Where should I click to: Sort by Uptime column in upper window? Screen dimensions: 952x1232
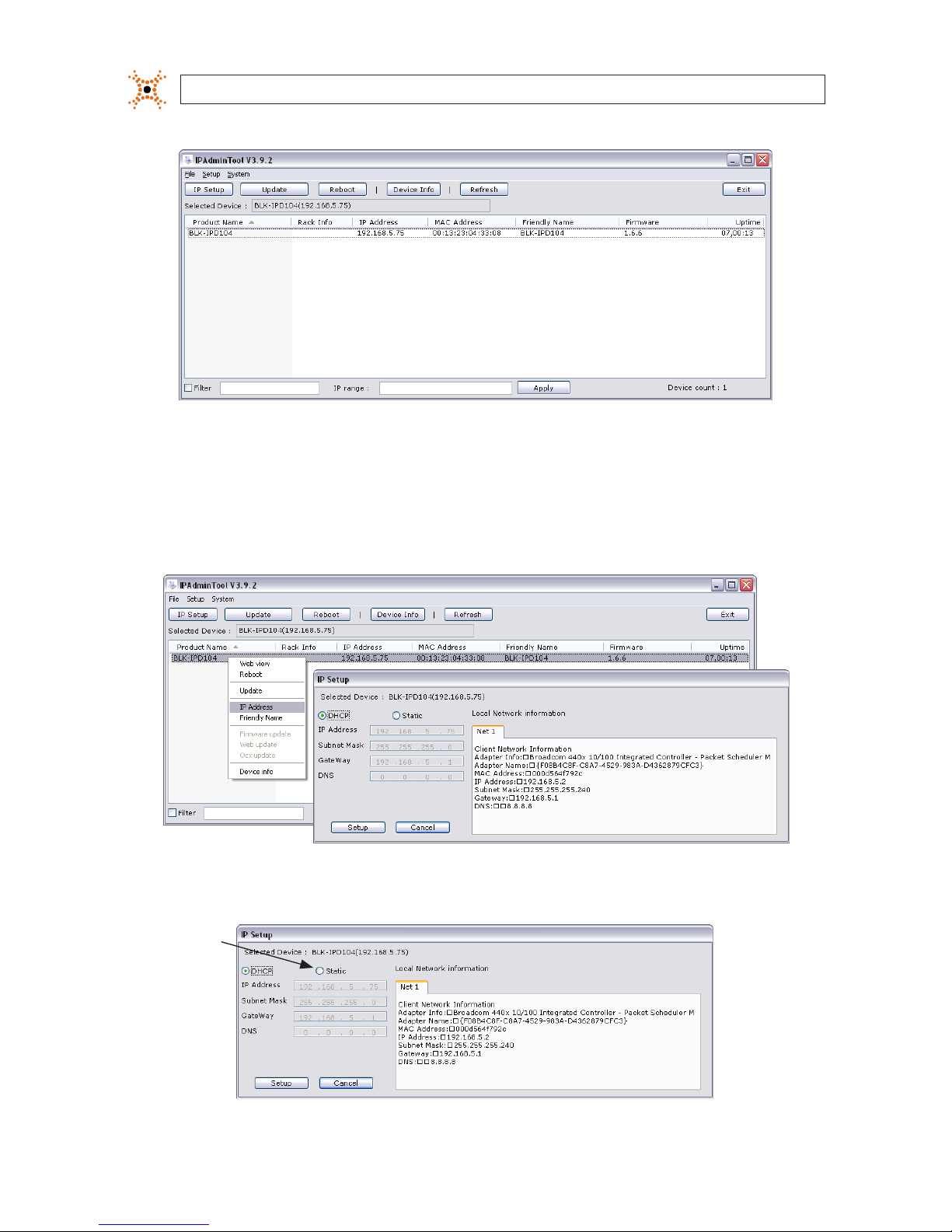[748, 222]
